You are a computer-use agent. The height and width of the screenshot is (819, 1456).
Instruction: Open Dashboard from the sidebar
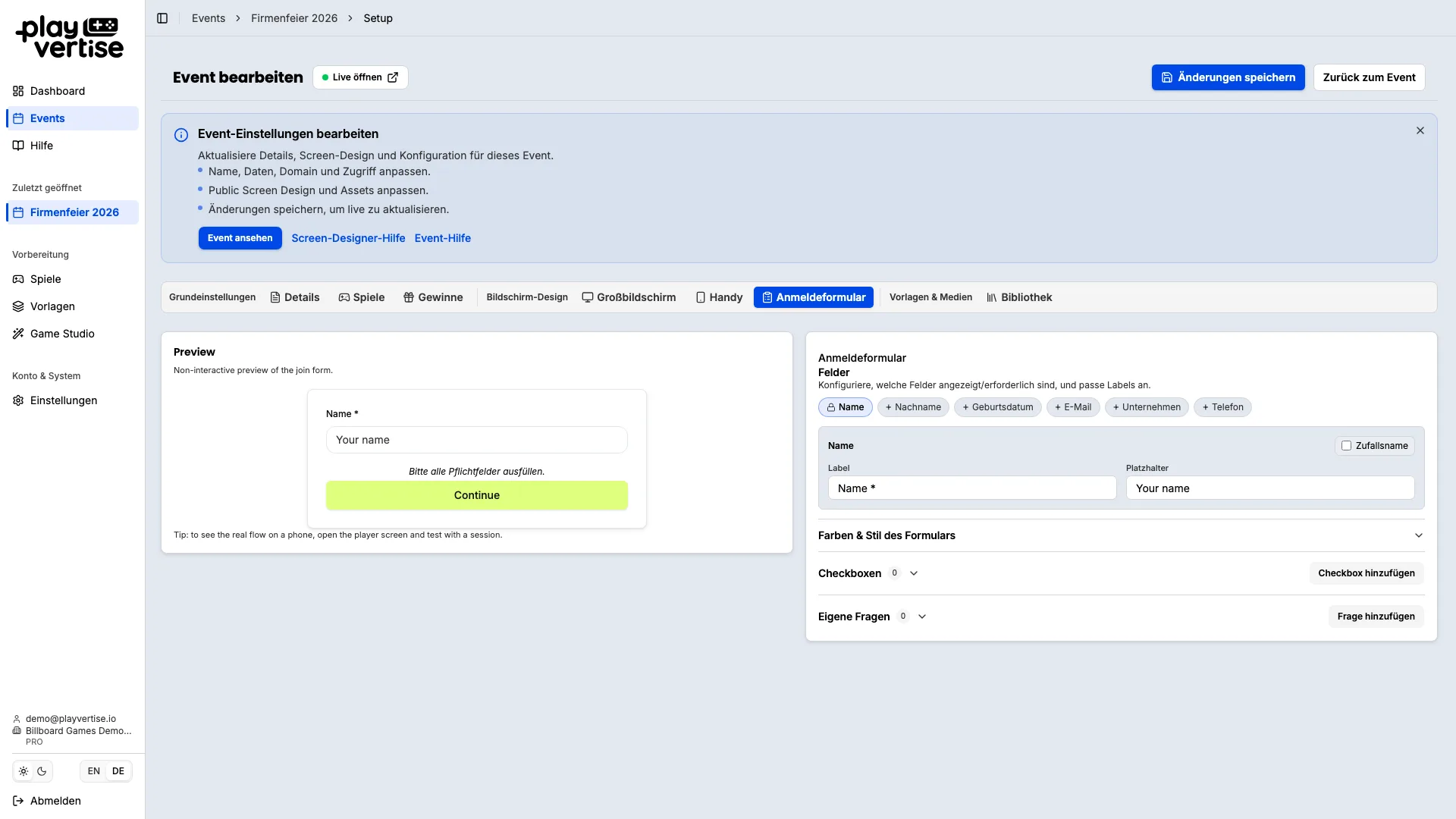coord(72,91)
